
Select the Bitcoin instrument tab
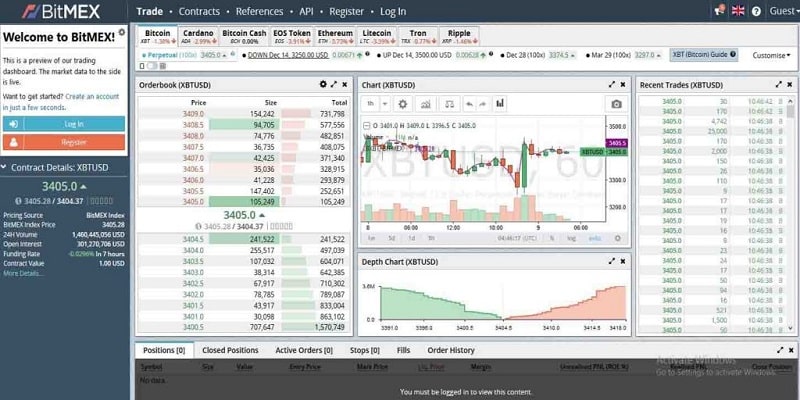click(x=158, y=36)
